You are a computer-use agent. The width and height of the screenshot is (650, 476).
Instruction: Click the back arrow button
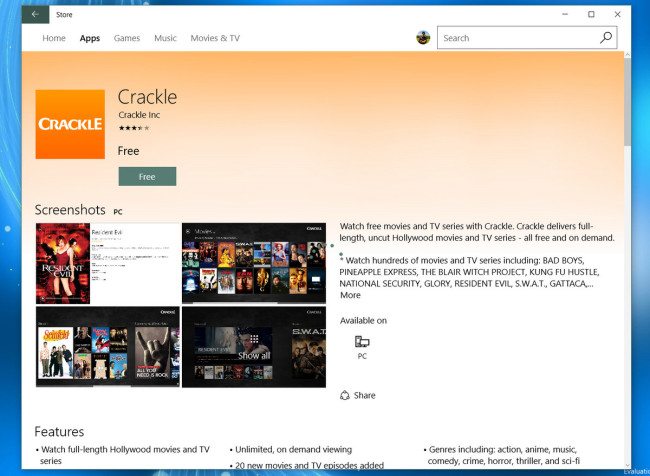click(x=35, y=14)
